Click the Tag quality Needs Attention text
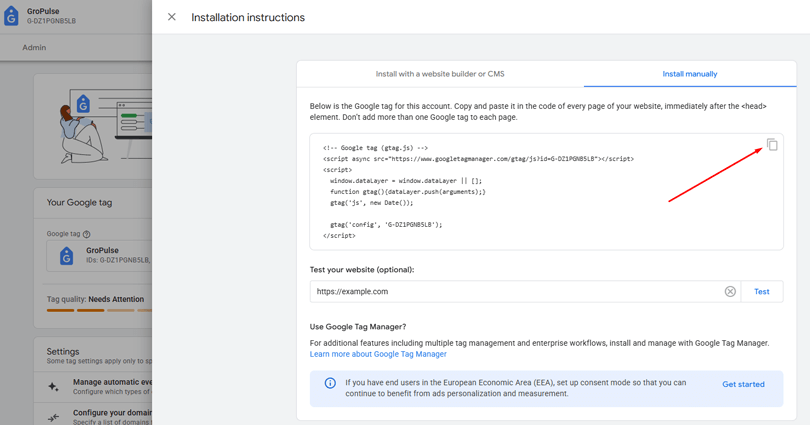The width and height of the screenshot is (810, 425). [x=96, y=299]
